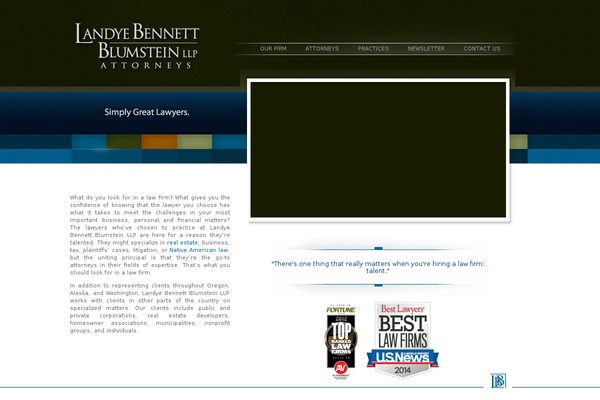
Task: Click the Fortune Top Ranked Law Firms badge
Action: [341, 342]
